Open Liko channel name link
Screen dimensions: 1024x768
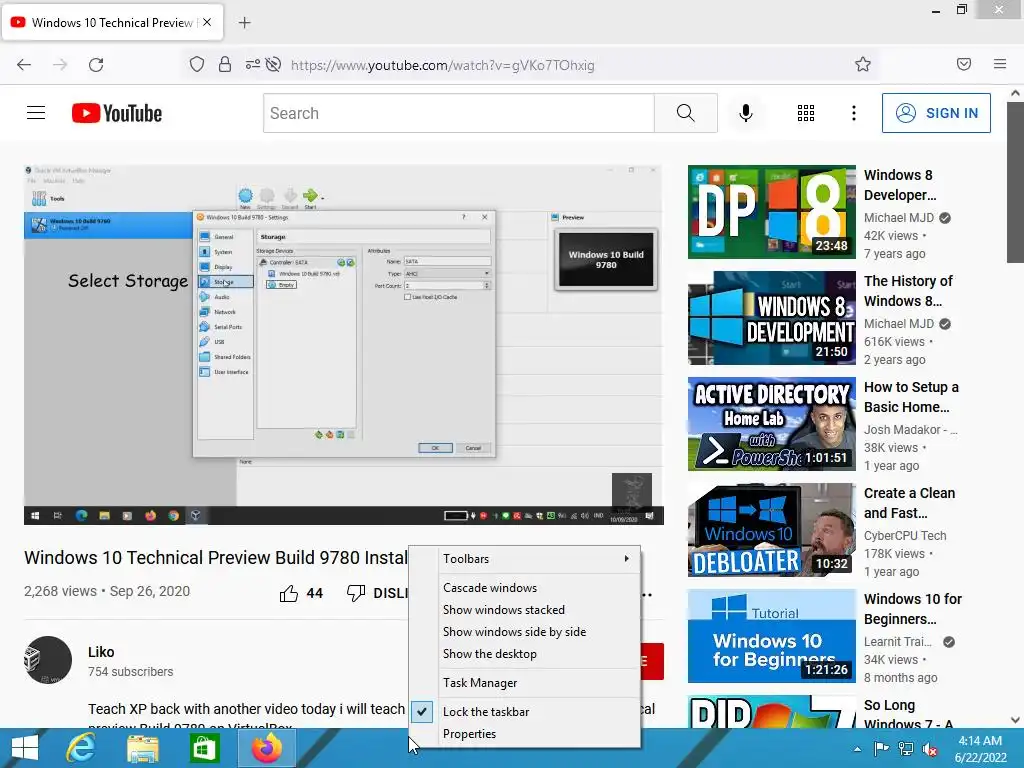(101, 652)
